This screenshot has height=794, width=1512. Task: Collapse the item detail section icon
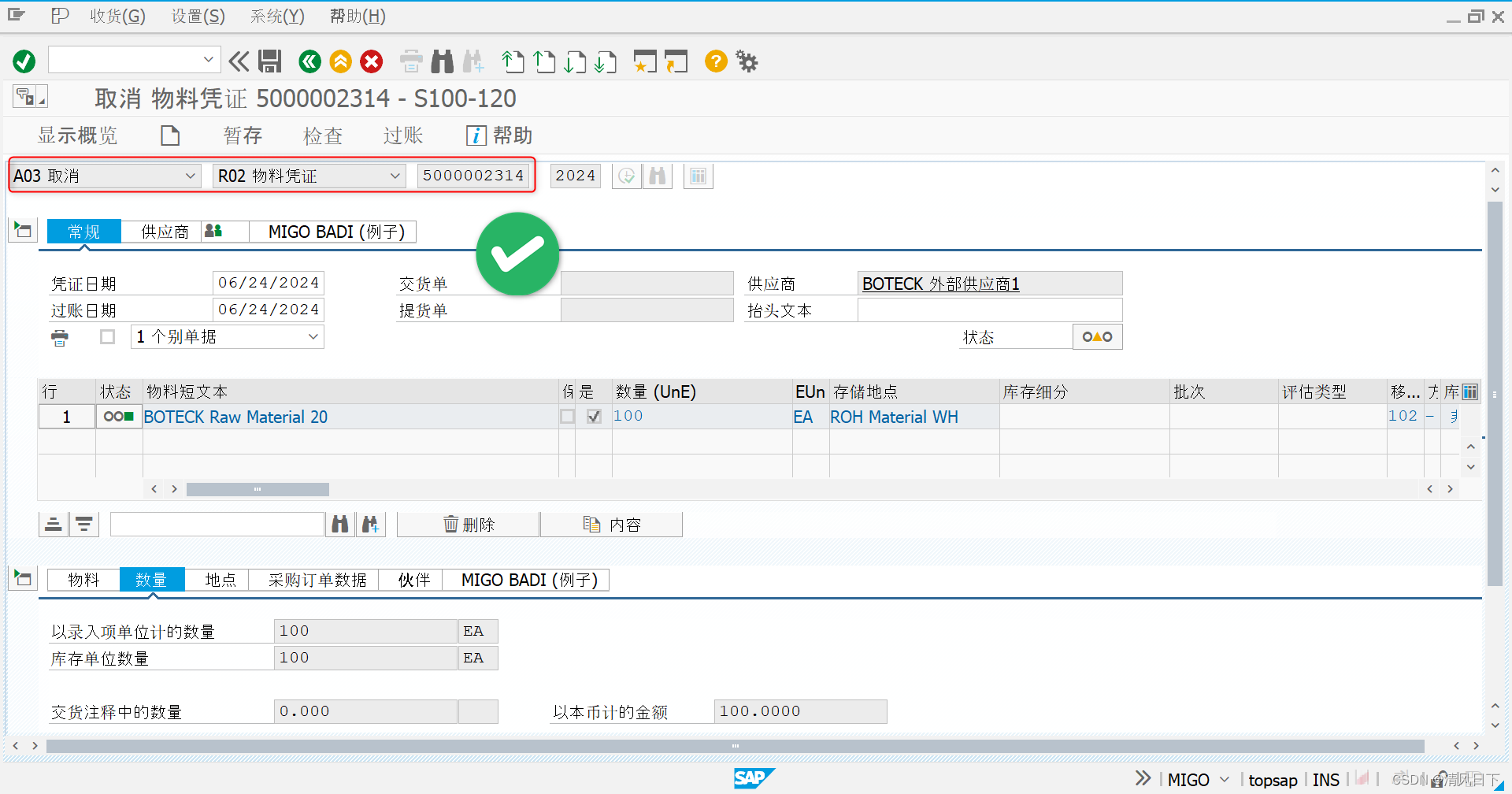(x=23, y=578)
